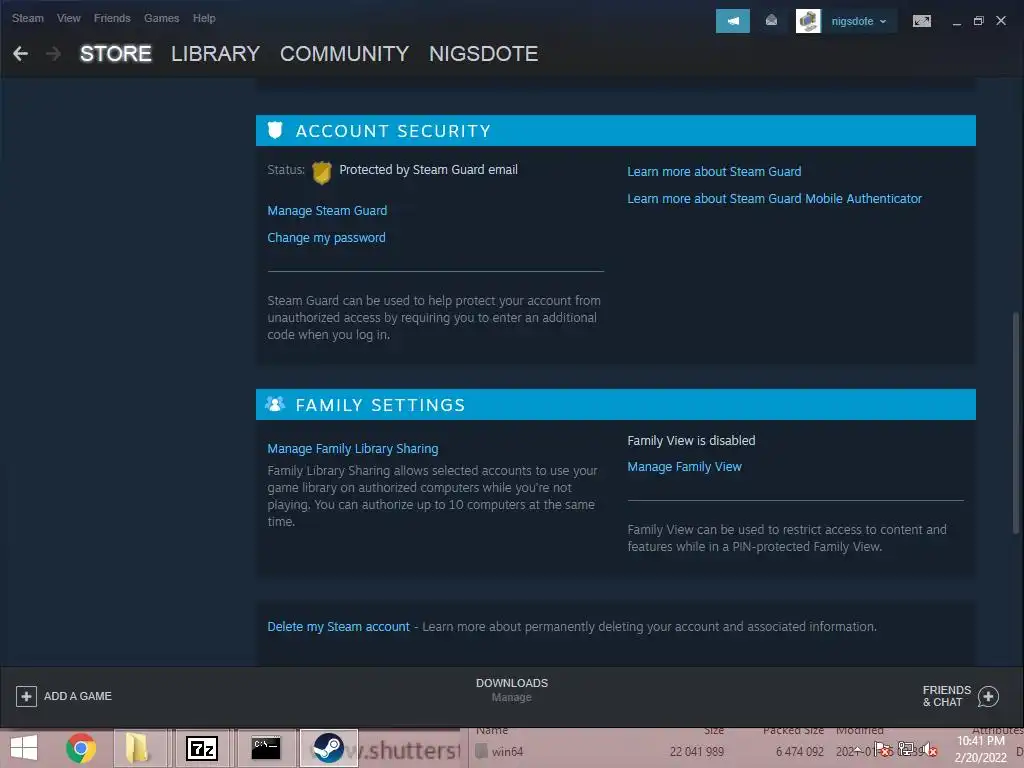1024x768 pixels.
Task: Open the Steam menu
Action: pyautogui.click(x=27, y=18)
